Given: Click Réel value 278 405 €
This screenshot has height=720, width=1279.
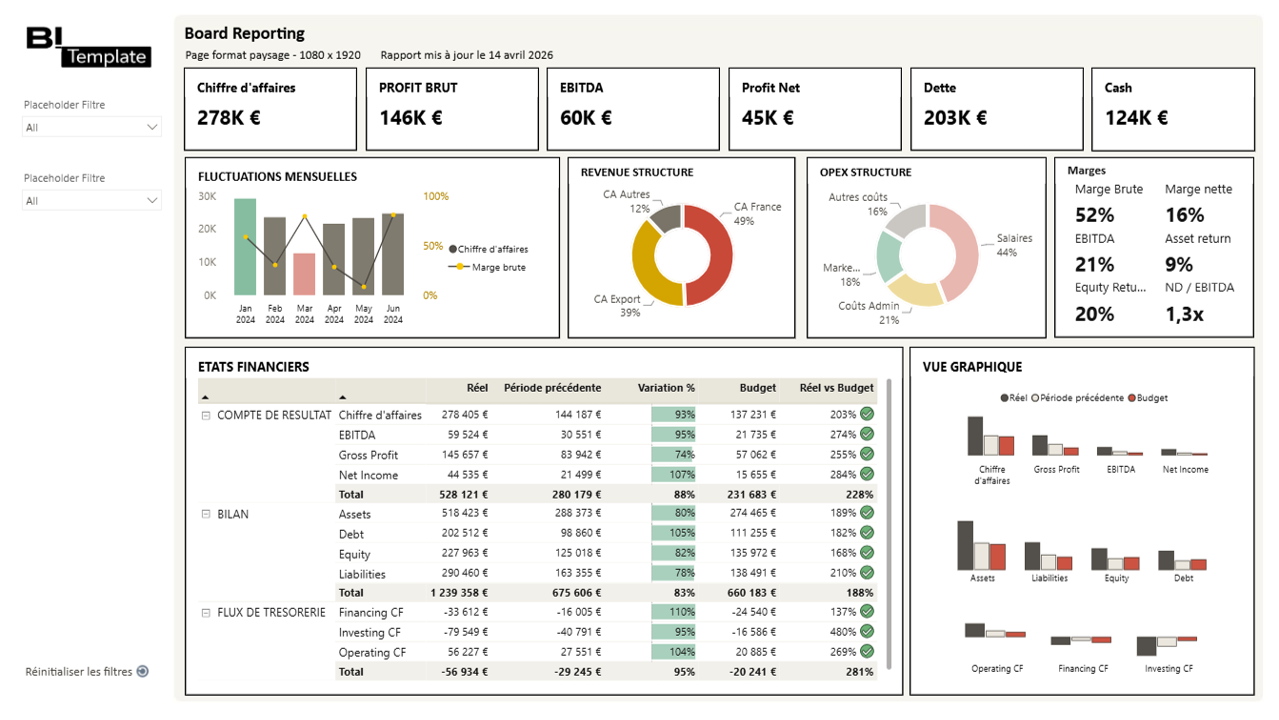Looking at the screenshot, I should point(465,414).
